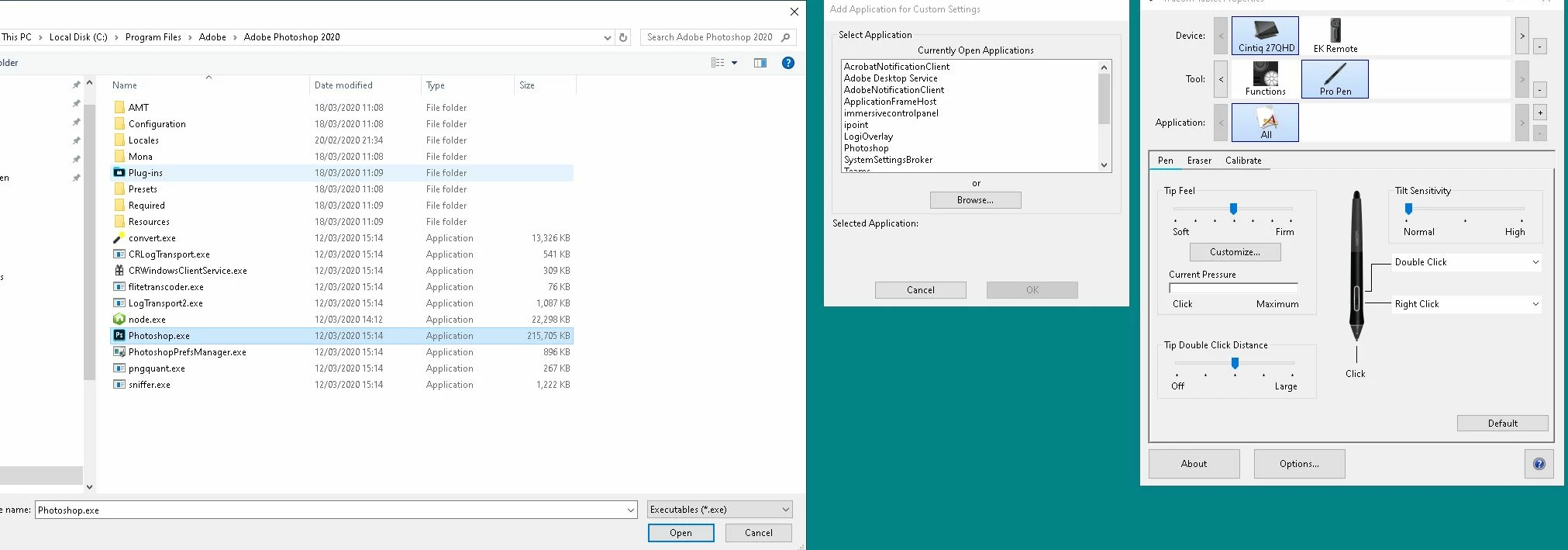Expand chevron after Adobe in path
This screenshot has height=550, width=1568.
click(235, 37)
